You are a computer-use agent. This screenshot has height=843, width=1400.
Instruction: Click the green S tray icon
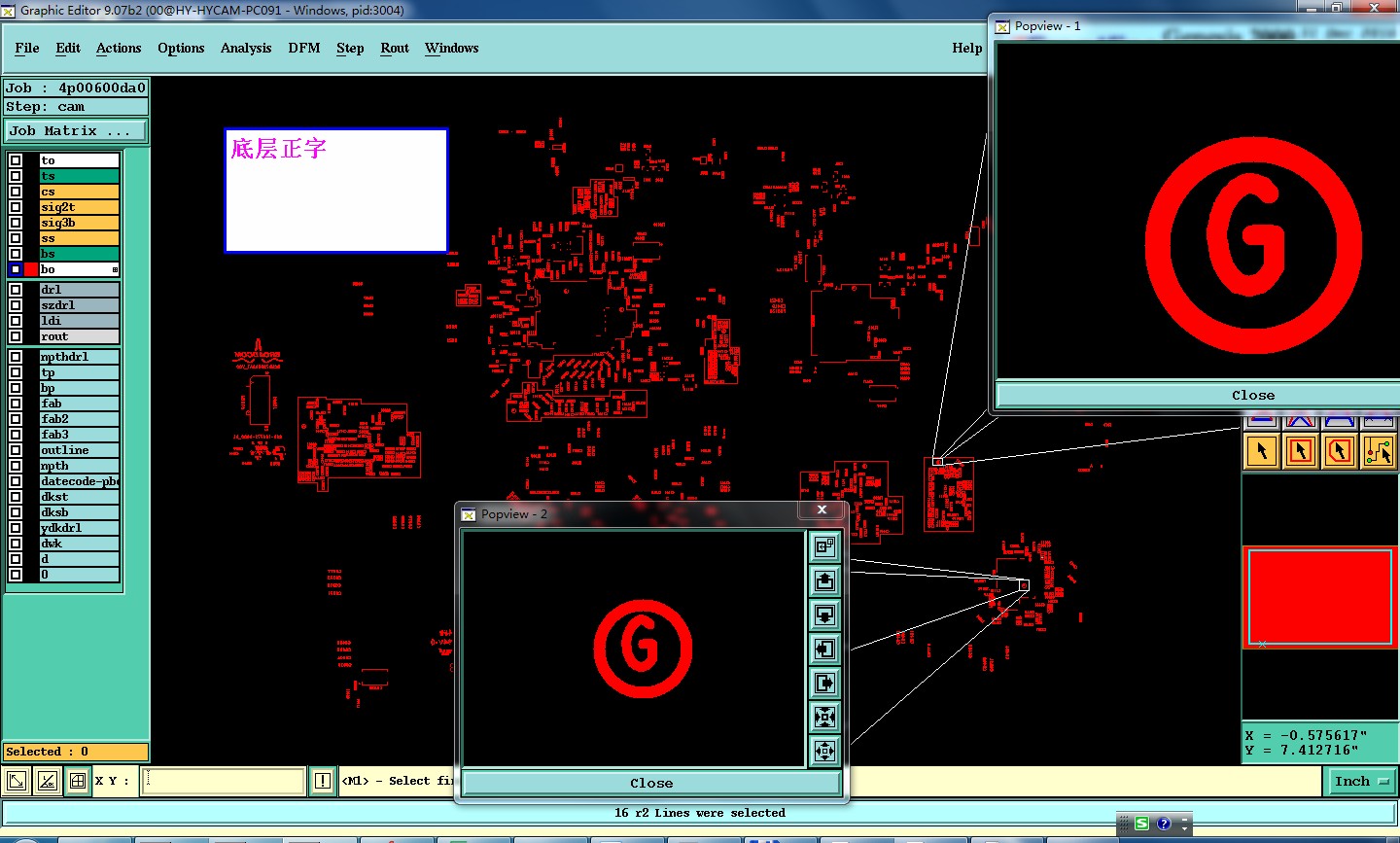(1141, 824)
